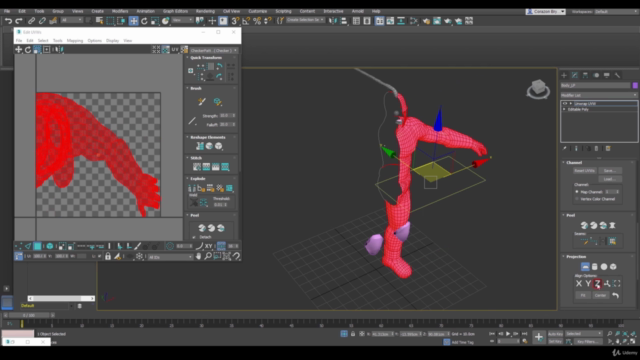Open the View reference coordinate dropdown

point(182,20)
